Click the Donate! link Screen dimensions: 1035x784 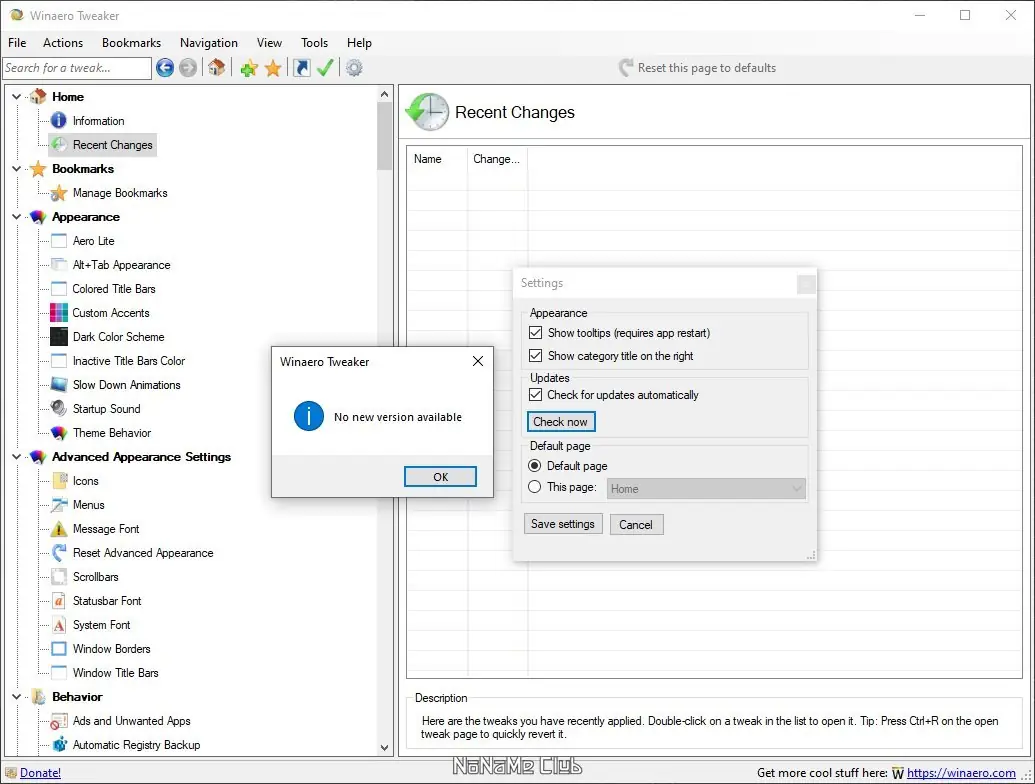(40, 772)
